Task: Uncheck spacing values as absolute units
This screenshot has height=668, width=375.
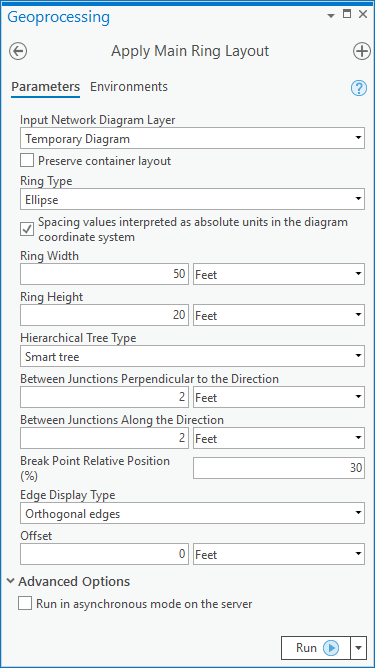Action: point(27,230)
